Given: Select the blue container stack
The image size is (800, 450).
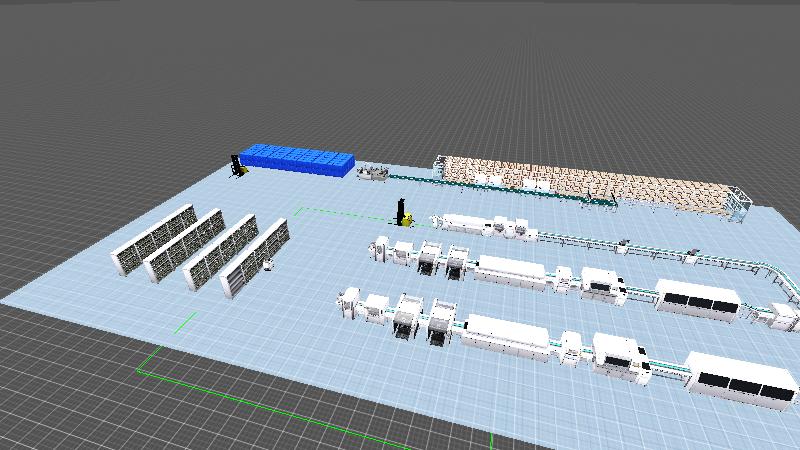Looking at the screenshot, I should (297, 158).
